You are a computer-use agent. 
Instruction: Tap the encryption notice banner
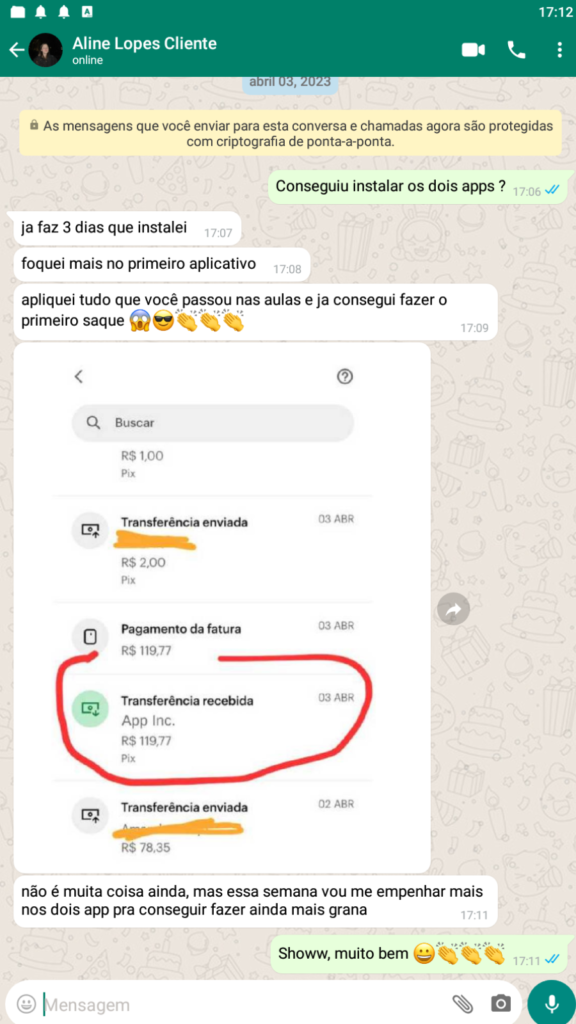coord(290,133)
